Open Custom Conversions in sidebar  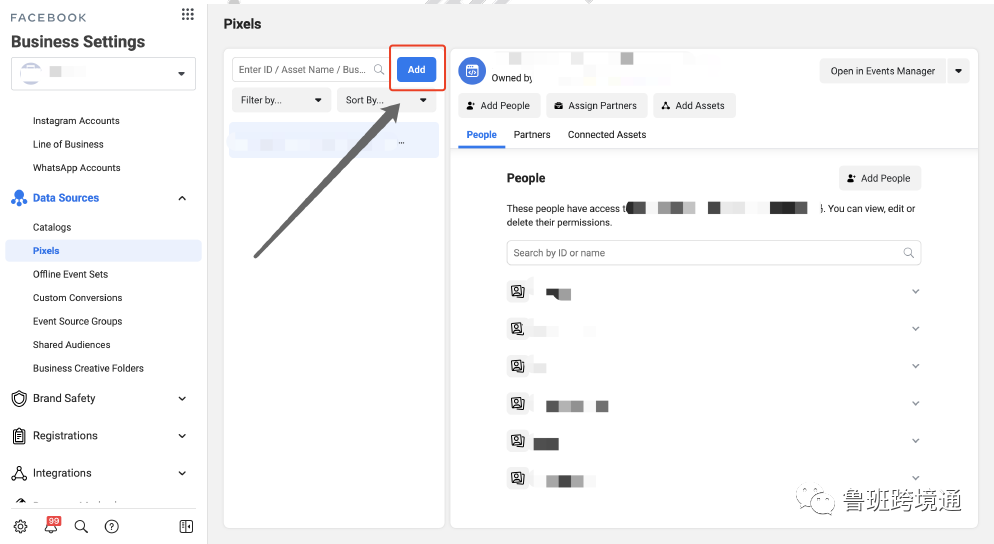[77, 297]
